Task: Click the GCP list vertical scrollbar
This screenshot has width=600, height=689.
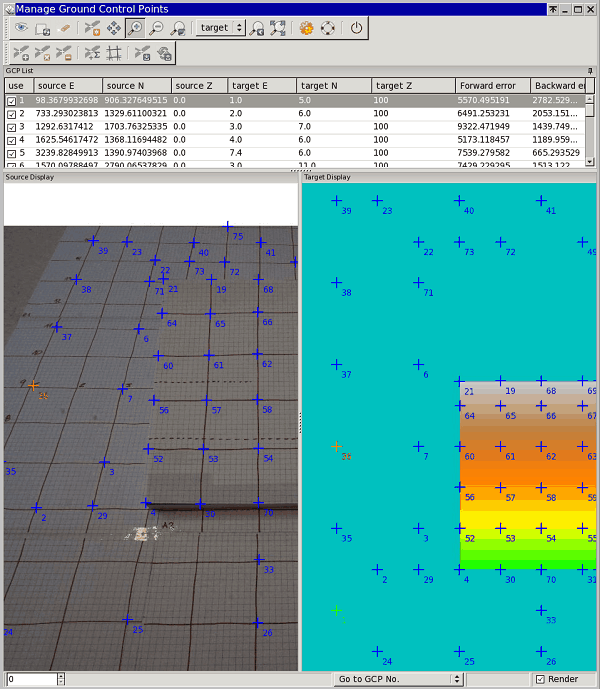Action: tap(590, 130)
